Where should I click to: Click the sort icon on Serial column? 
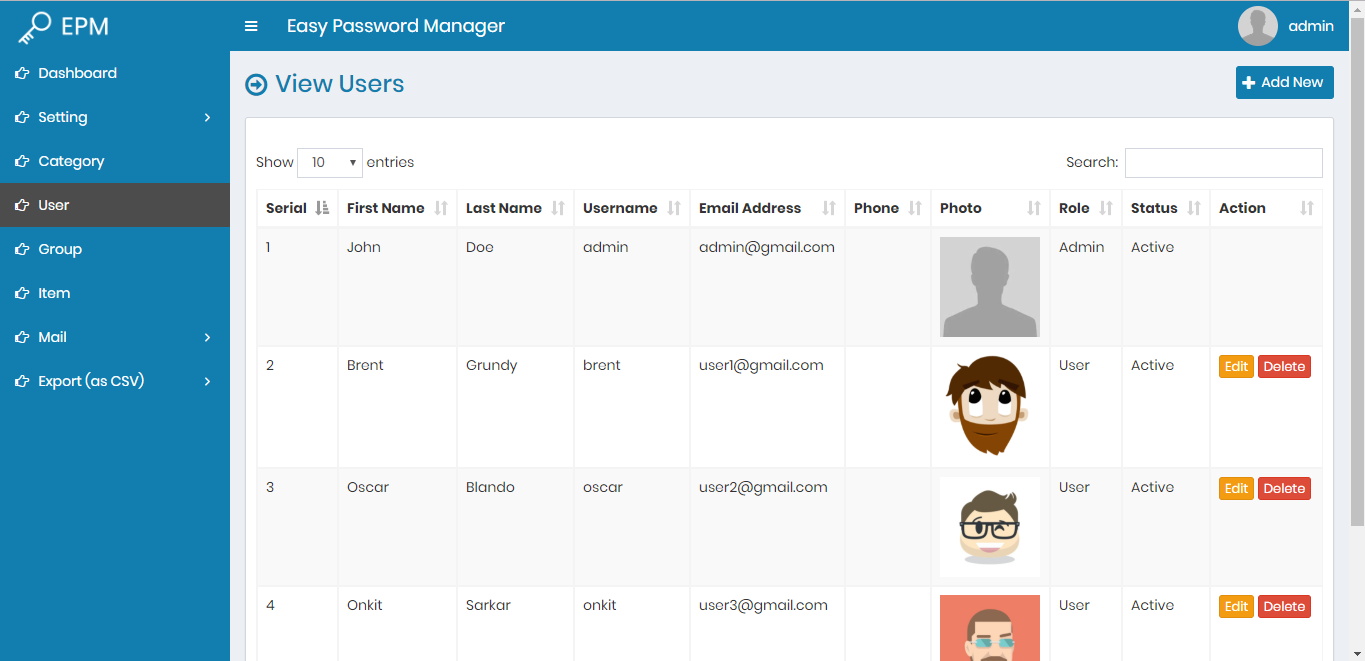[322, 208]
